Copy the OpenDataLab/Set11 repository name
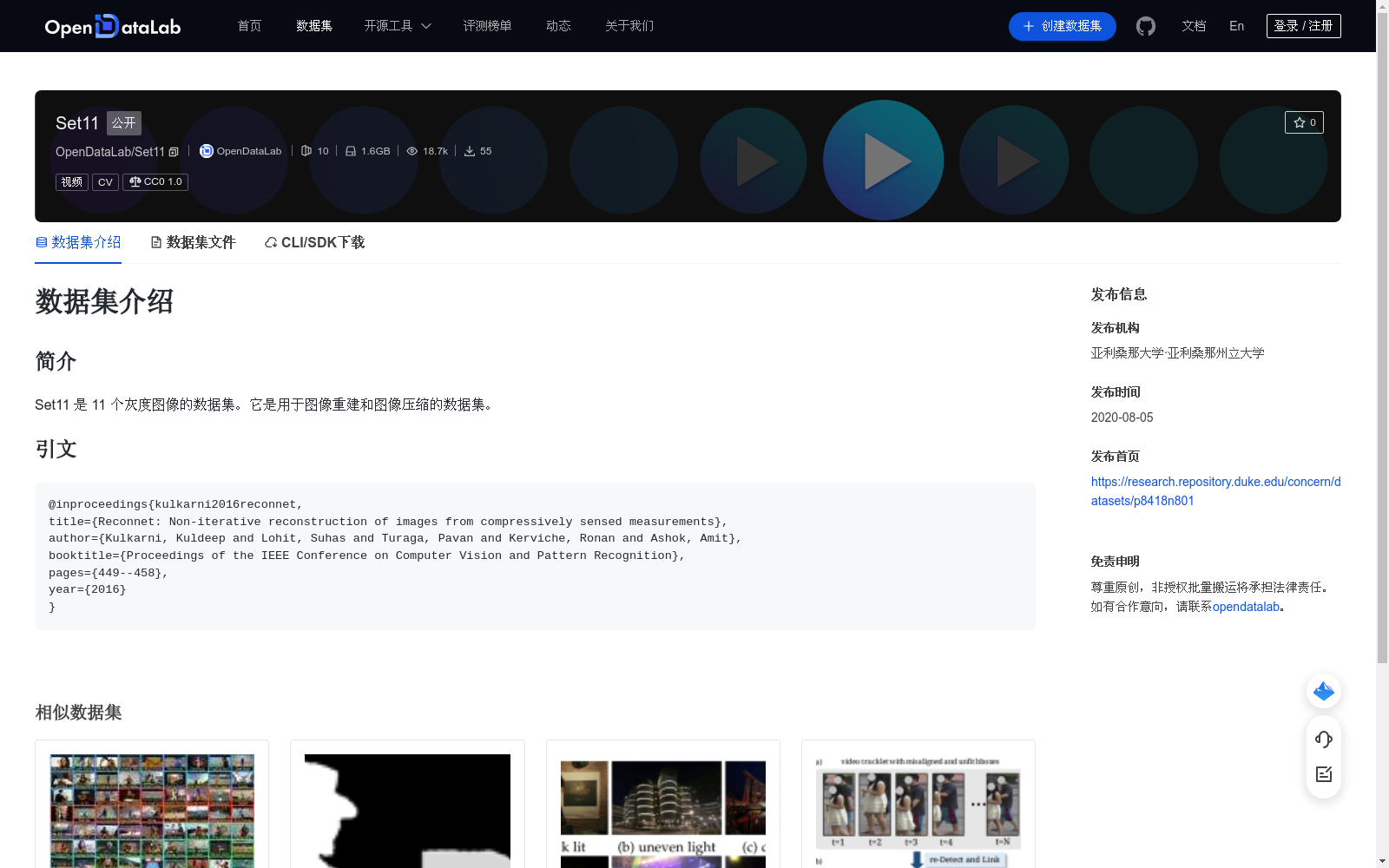Screen dimensions: 1389x868 [174, 151]
